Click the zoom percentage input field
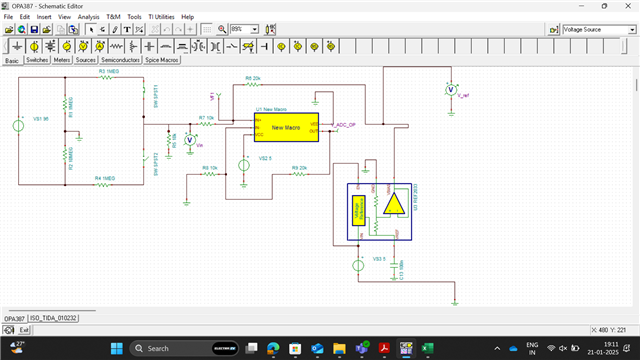The height and width of the screenshot is (360, 640). (x=240, y=29)
